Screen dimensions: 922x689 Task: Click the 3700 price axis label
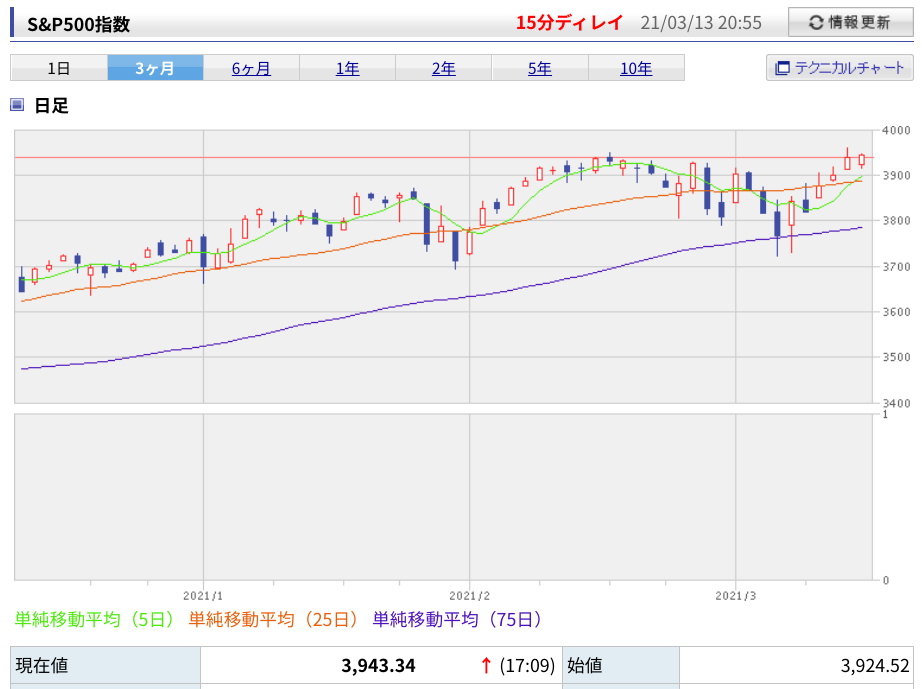coord(896,266)
